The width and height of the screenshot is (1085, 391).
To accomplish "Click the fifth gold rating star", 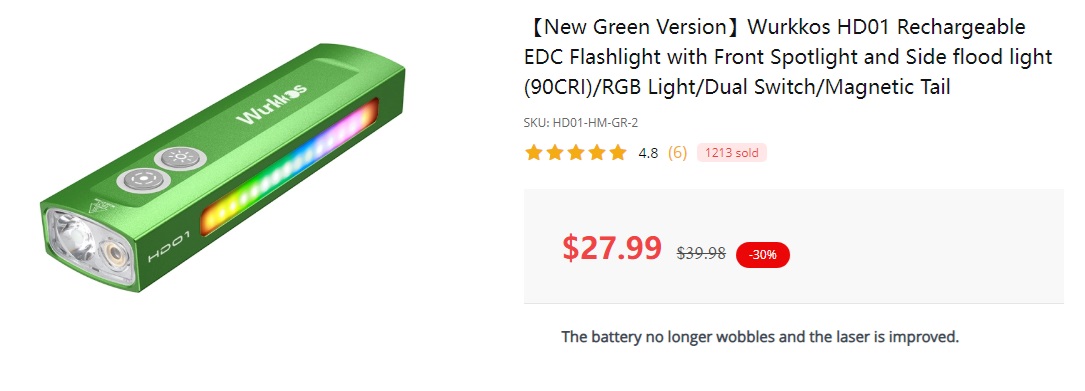I will pyautogui.click(x=618, y=152).
